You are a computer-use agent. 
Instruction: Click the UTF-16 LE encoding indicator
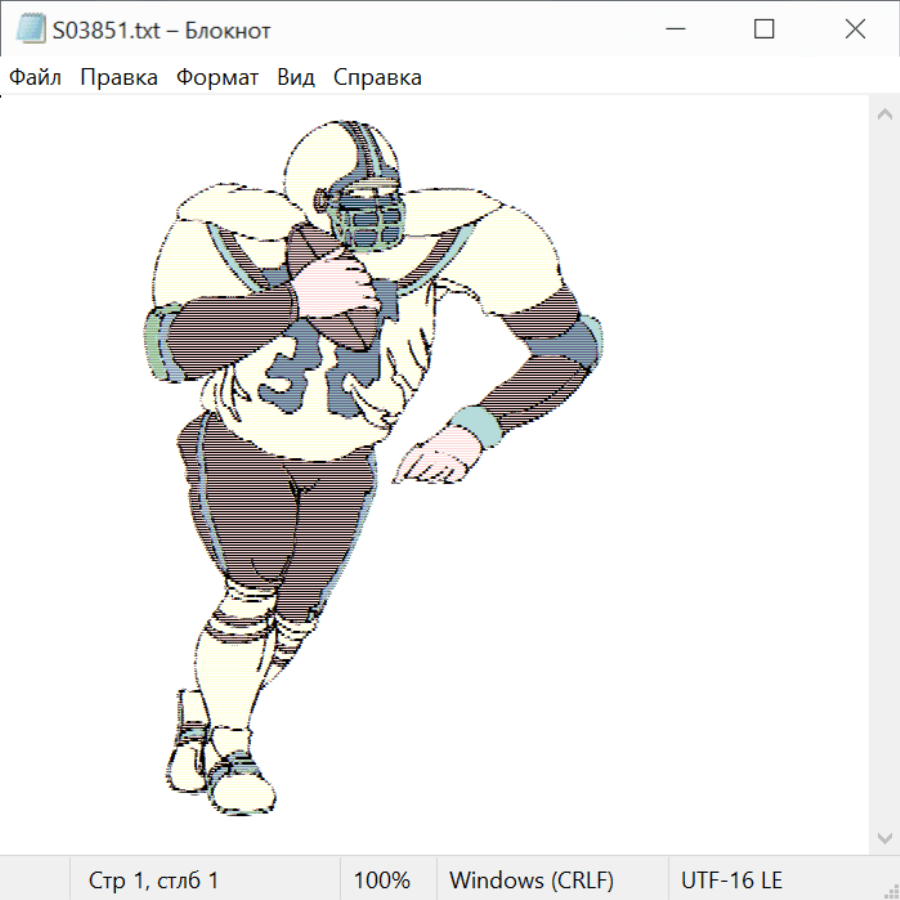tap(731, 880)
